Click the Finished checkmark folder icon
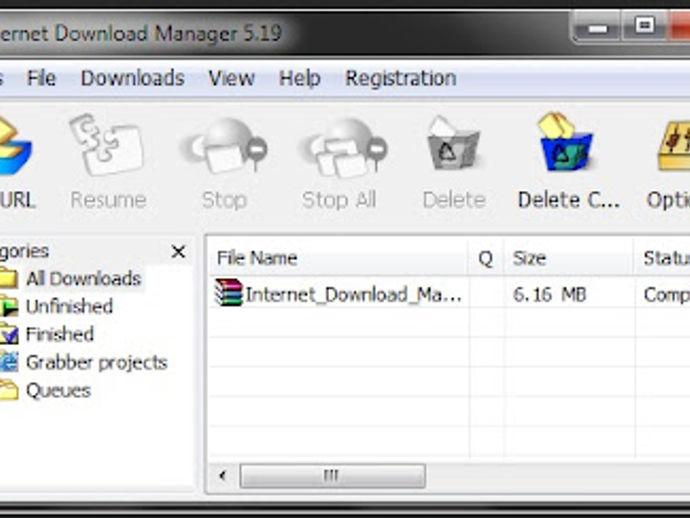The height and width of the screenshot is (518, 690). 8,334
